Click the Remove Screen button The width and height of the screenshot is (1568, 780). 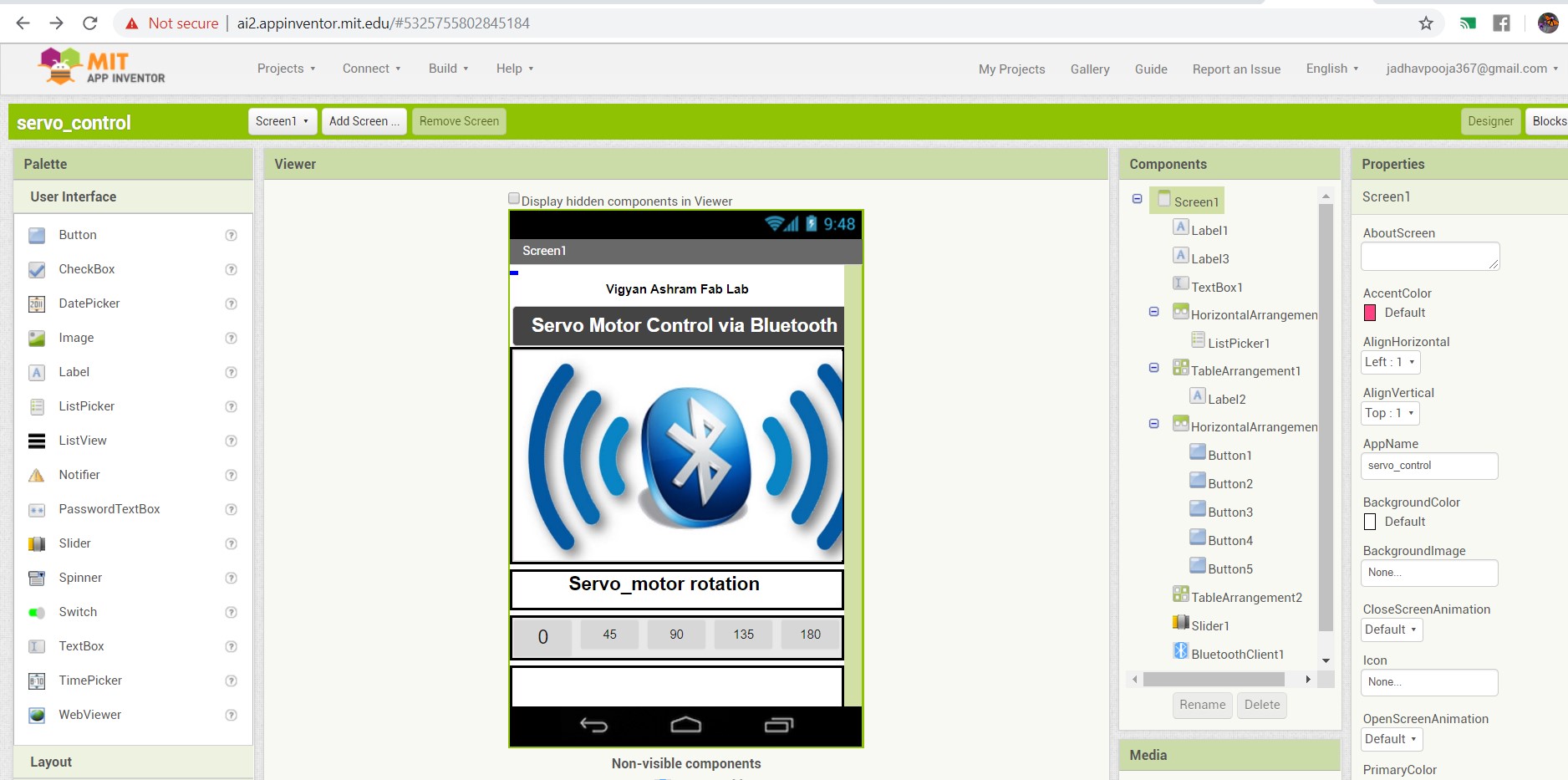coord(459,121)
